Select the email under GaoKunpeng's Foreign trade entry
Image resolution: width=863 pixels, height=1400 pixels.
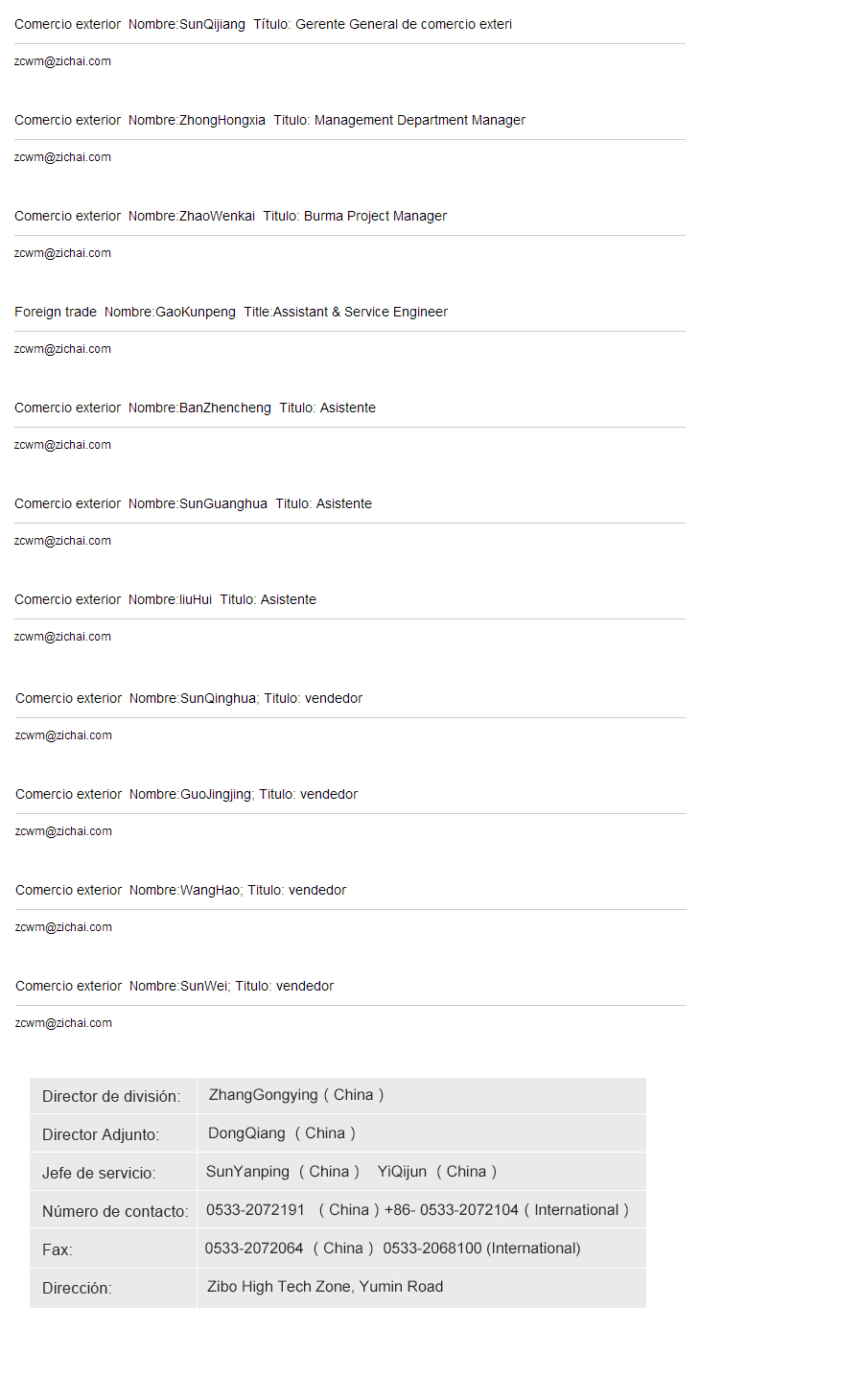coord(62,349)
